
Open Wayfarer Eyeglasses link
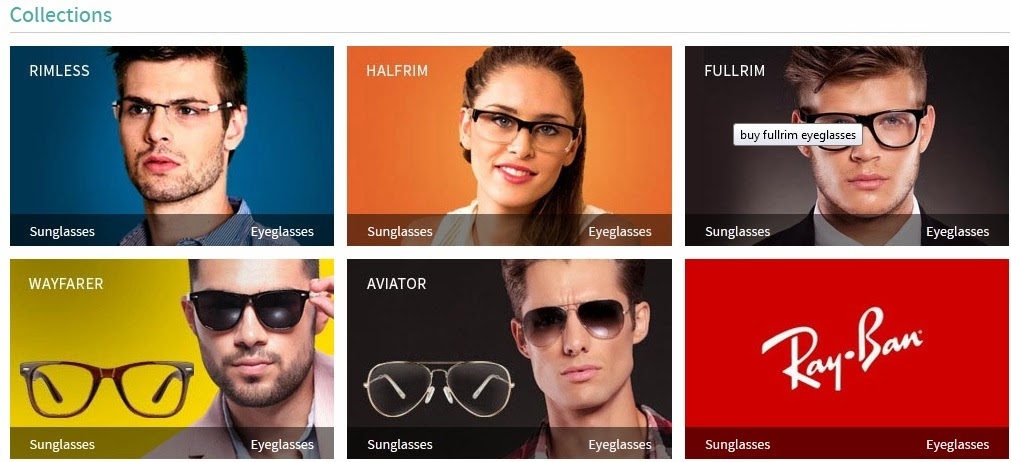click(282, 445)
